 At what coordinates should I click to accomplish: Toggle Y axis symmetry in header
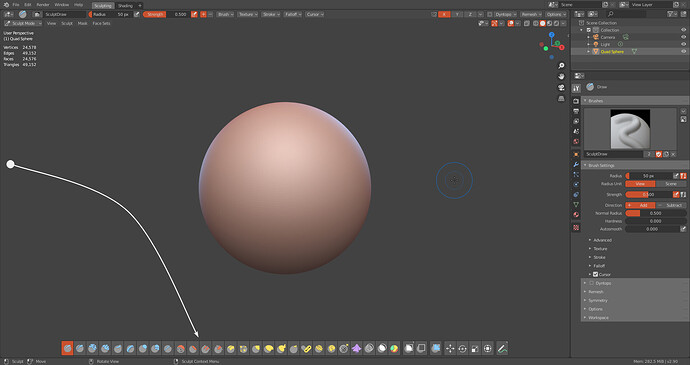457,14
